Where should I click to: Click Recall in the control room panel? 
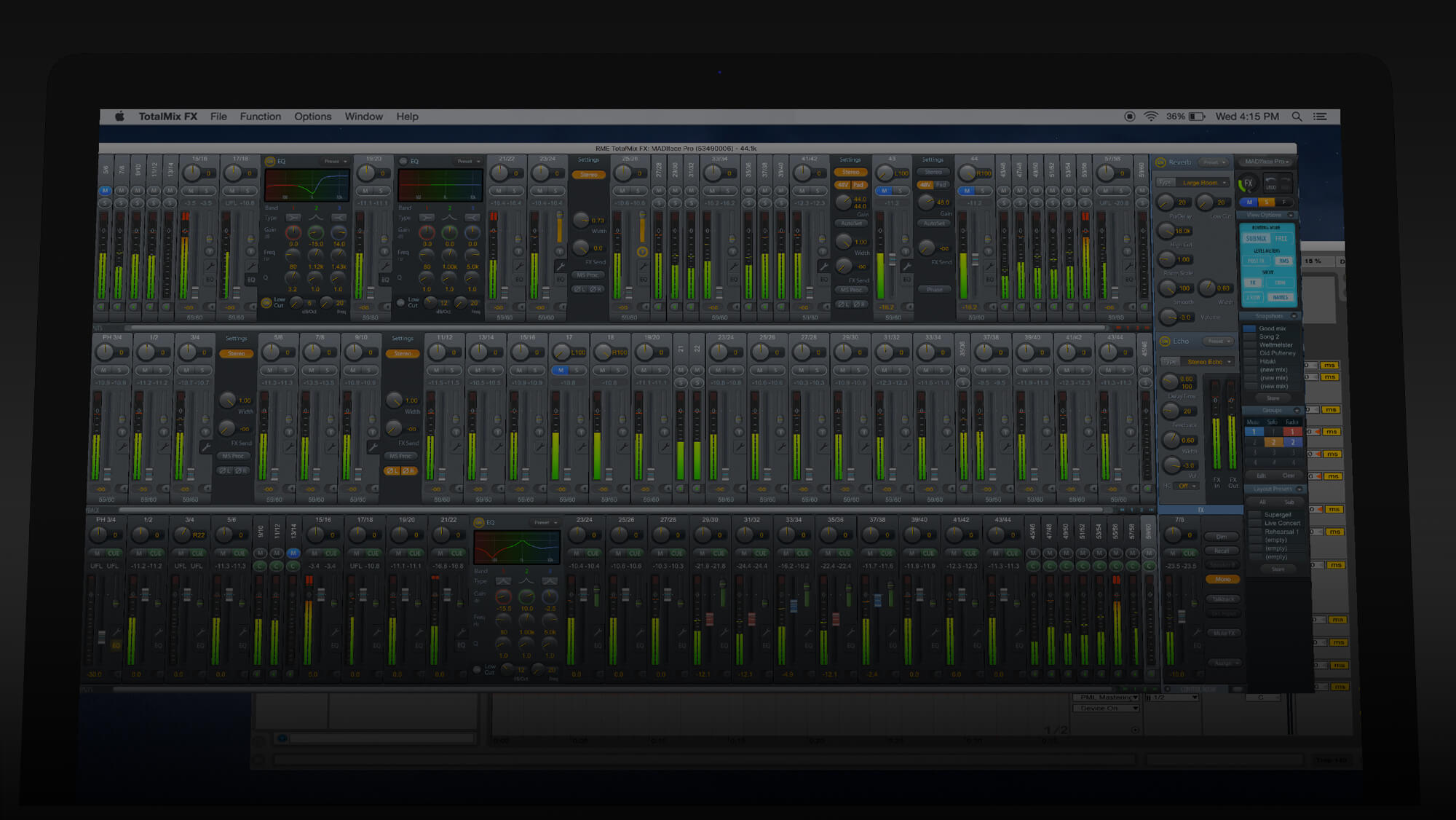pyautogui.click(x=1222, y=551)
